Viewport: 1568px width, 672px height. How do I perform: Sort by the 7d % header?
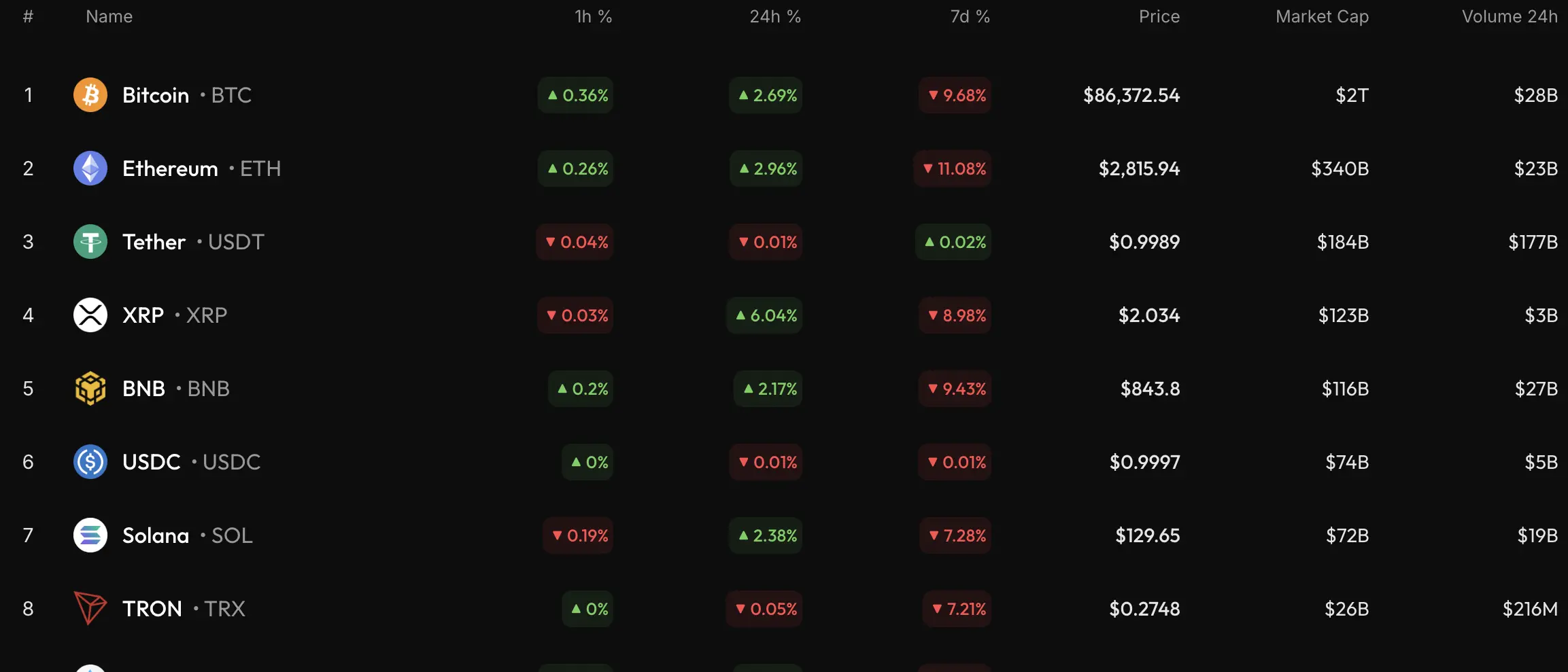click(x=970, y=16)
